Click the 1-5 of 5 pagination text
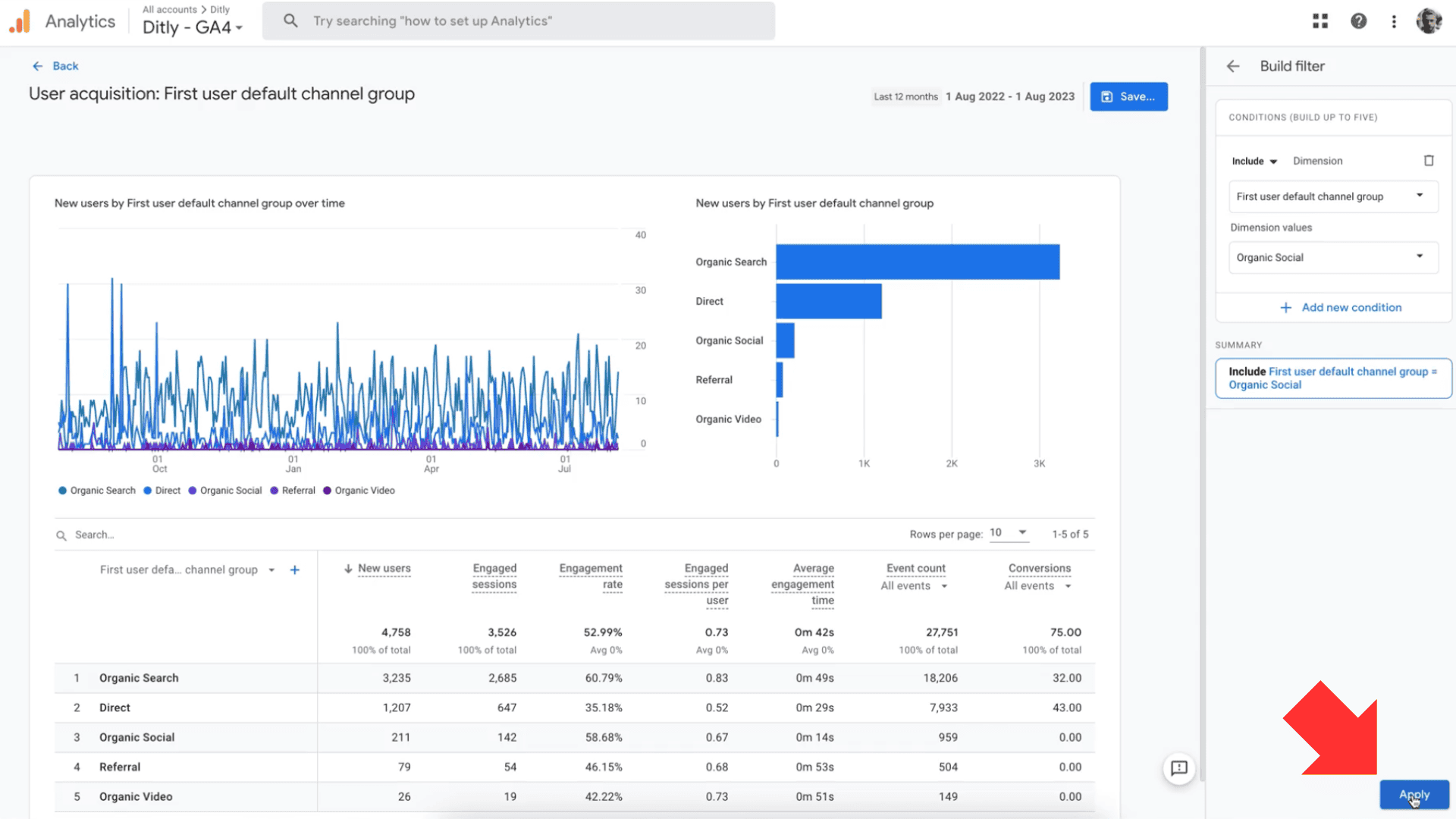This screenshot has height=819, width=1456. (1070, 535)
